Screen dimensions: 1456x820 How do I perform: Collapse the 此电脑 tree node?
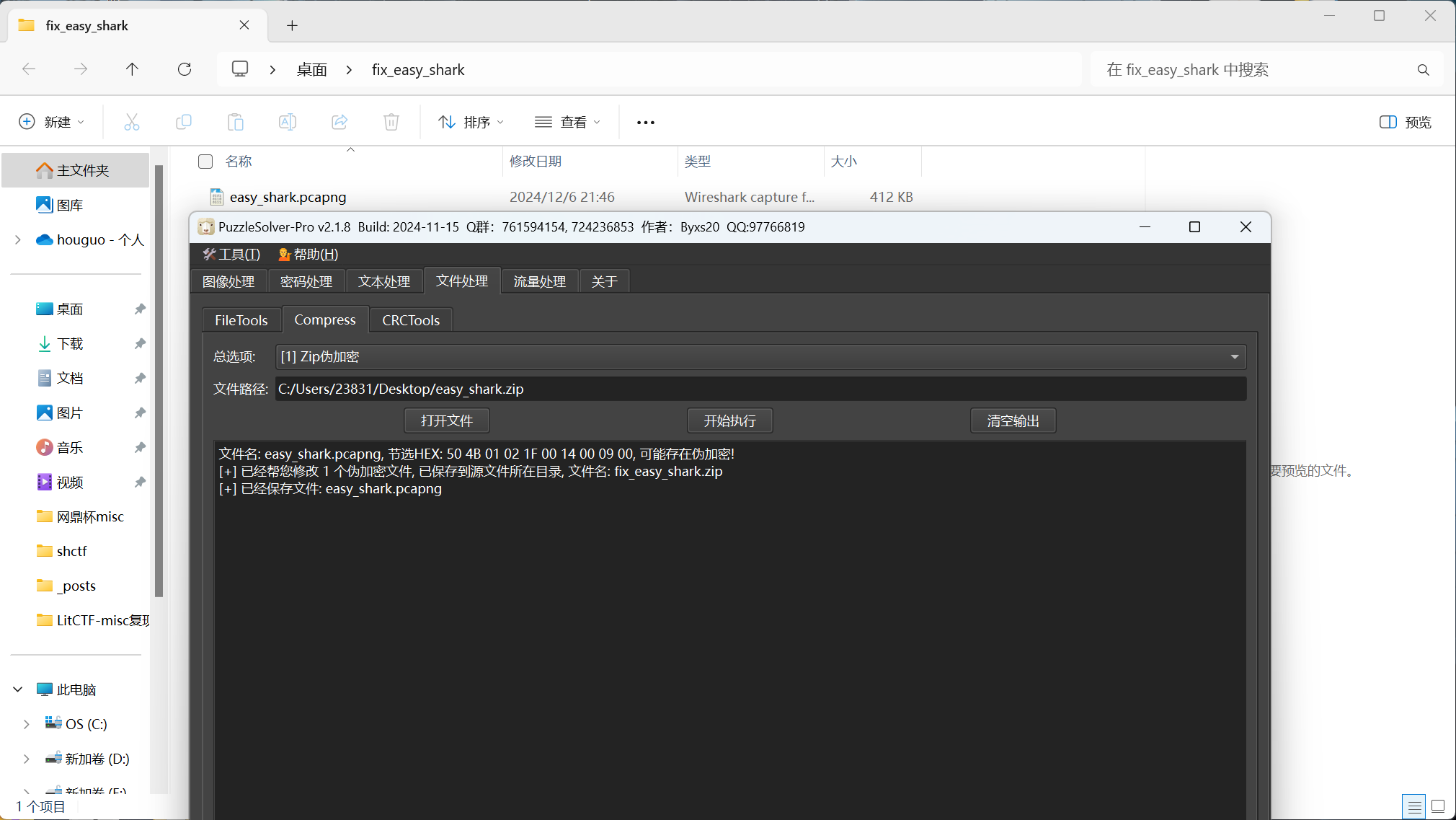coord(18,689)
